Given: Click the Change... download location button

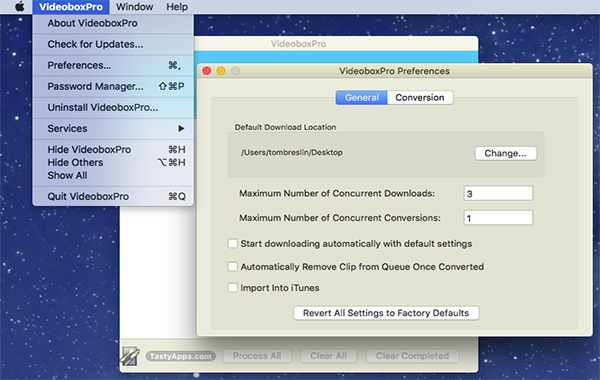Looking at the screenshot, I should pyautogui.click(x=505, y=153).
